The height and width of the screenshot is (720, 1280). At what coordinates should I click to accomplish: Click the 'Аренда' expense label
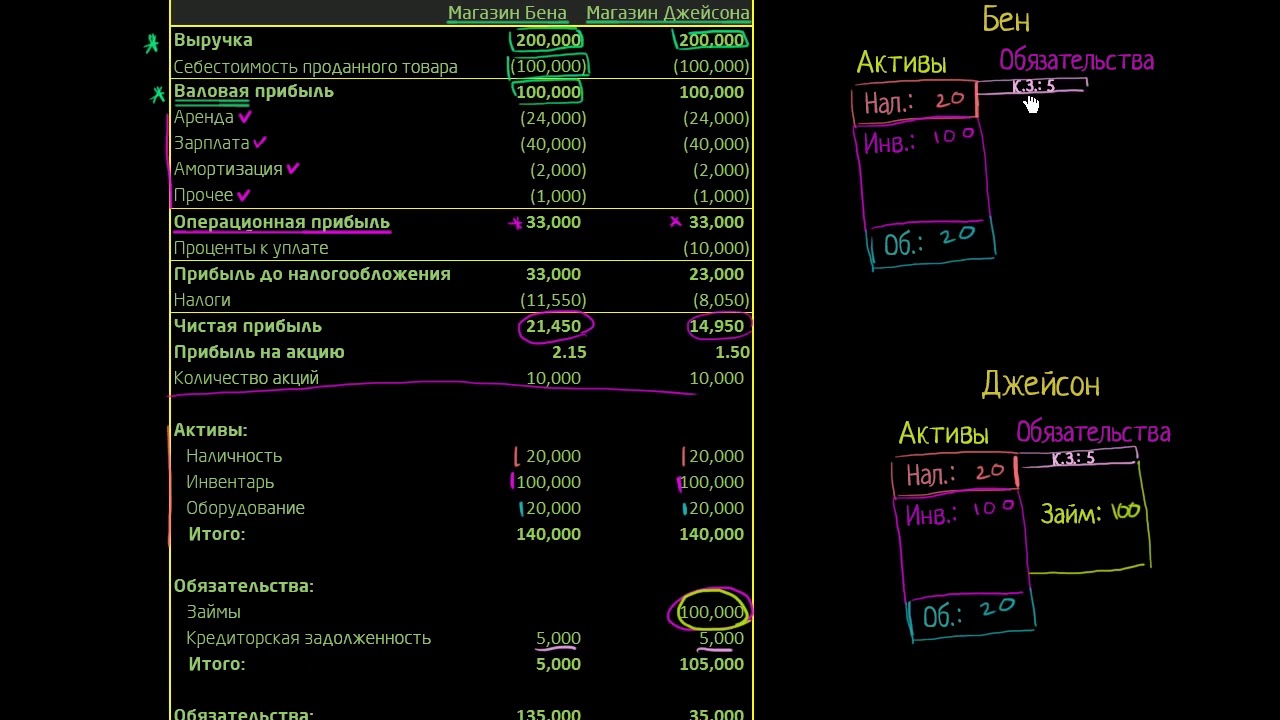204,118
